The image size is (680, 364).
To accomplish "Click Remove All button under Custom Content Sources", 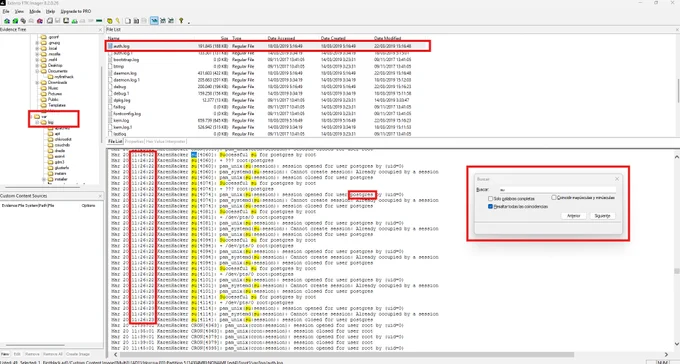I will pyautogui.click(x=53, y=354).
